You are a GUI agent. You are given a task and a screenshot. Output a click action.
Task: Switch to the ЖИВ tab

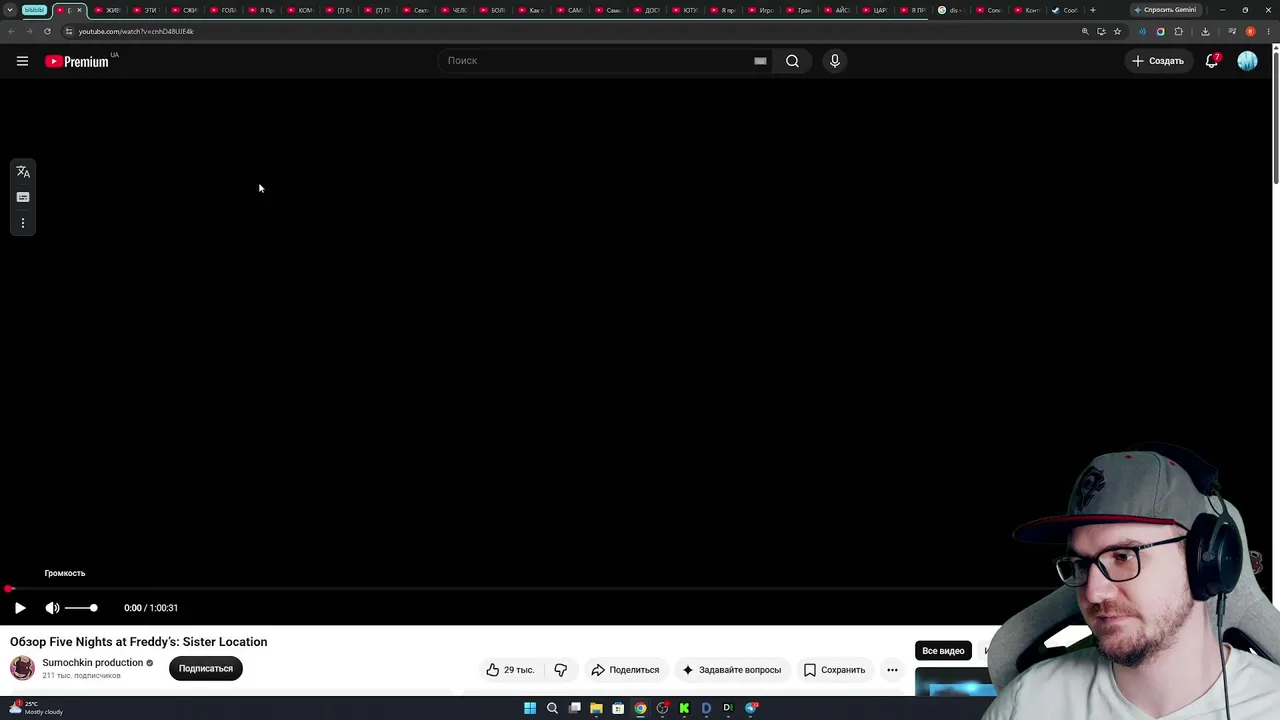(x=107, y=10)
